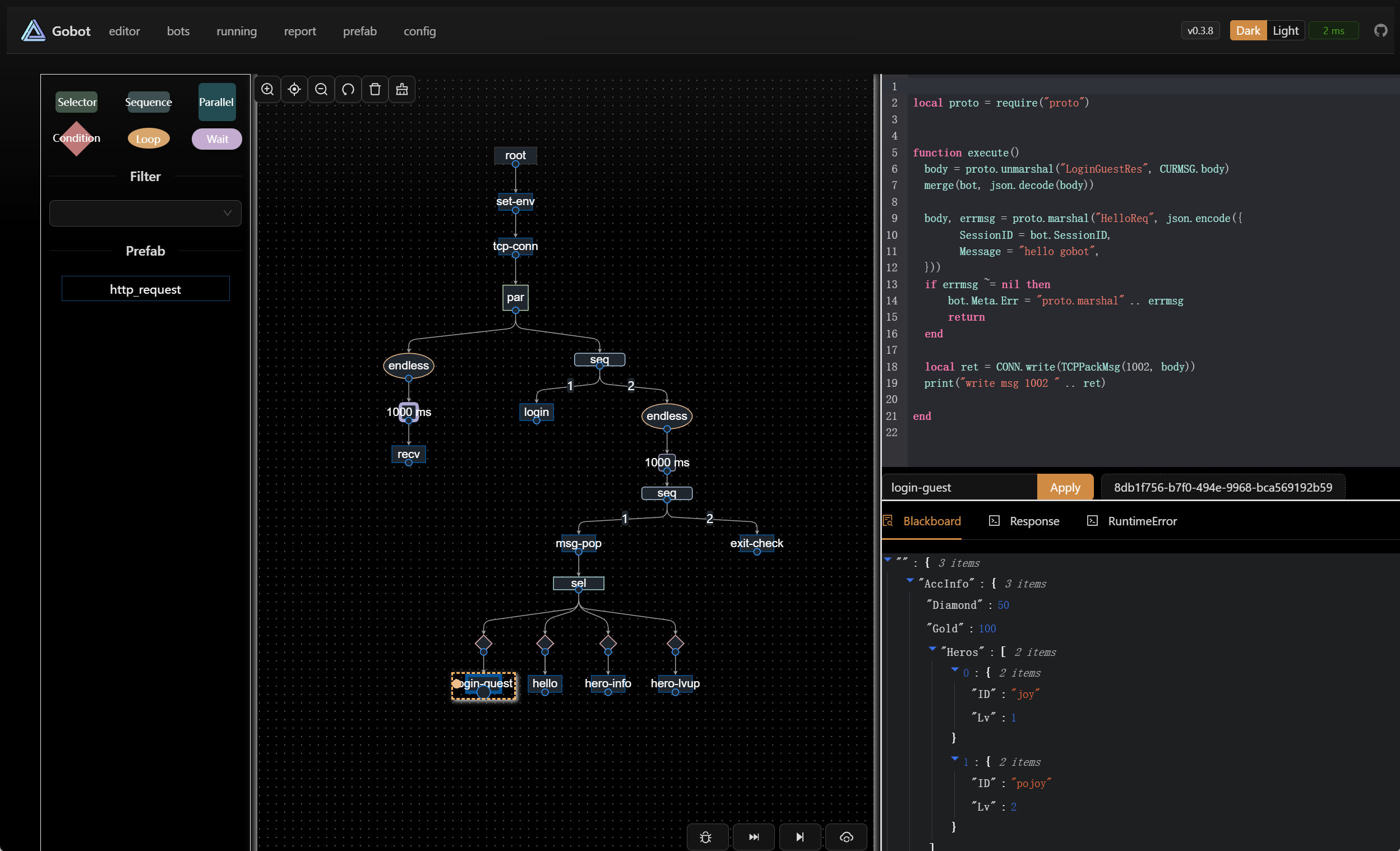Click the debug bug icon
This screenshot has width=1400, height=851.
[x=706, y=837]
